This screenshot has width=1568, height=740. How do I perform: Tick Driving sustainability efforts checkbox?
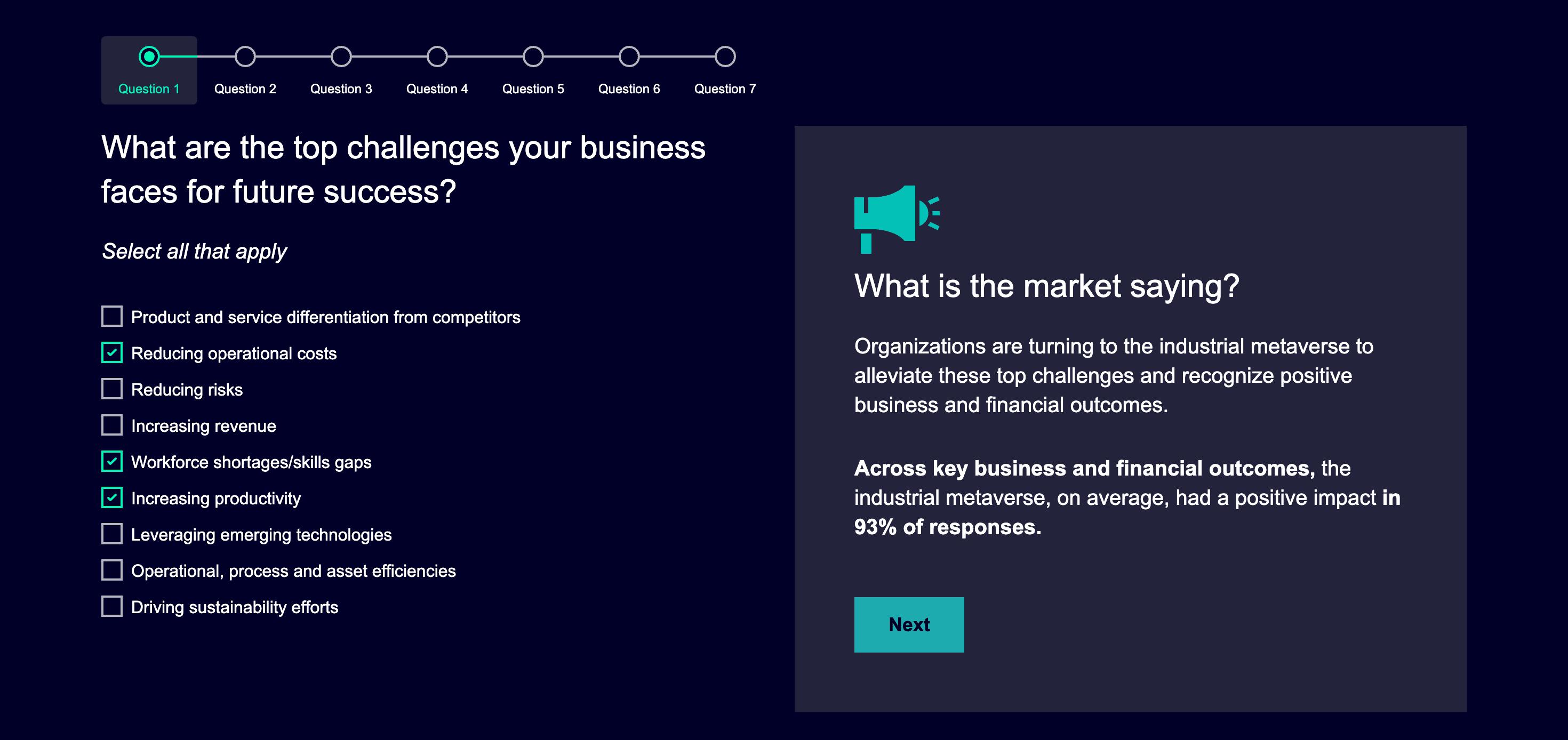112,606
